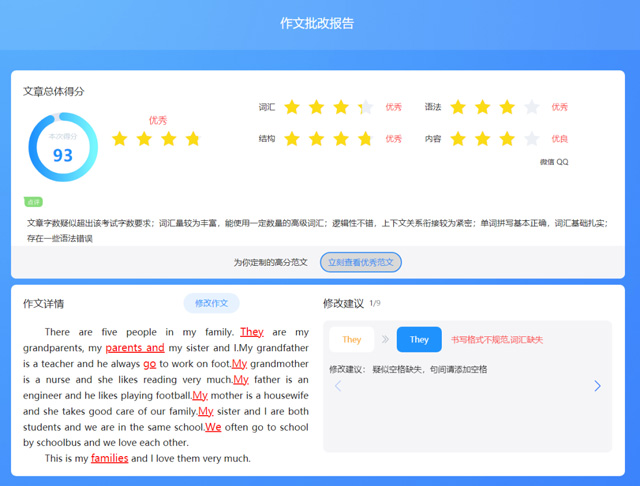This screenshot has width=640, height=486.
Task: Click the green 点评 tag icon
Action: 33,202
